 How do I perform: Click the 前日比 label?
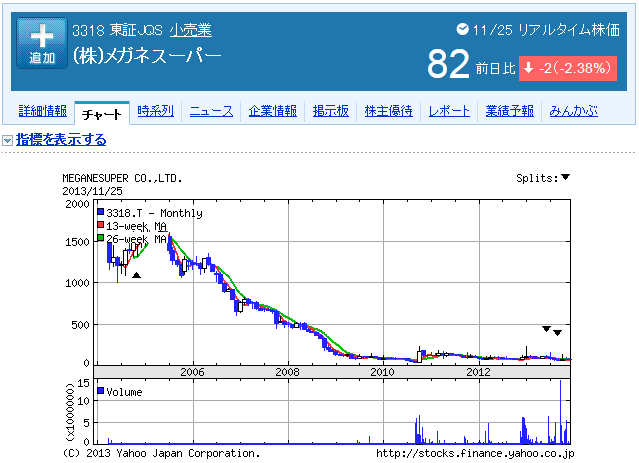496,68
